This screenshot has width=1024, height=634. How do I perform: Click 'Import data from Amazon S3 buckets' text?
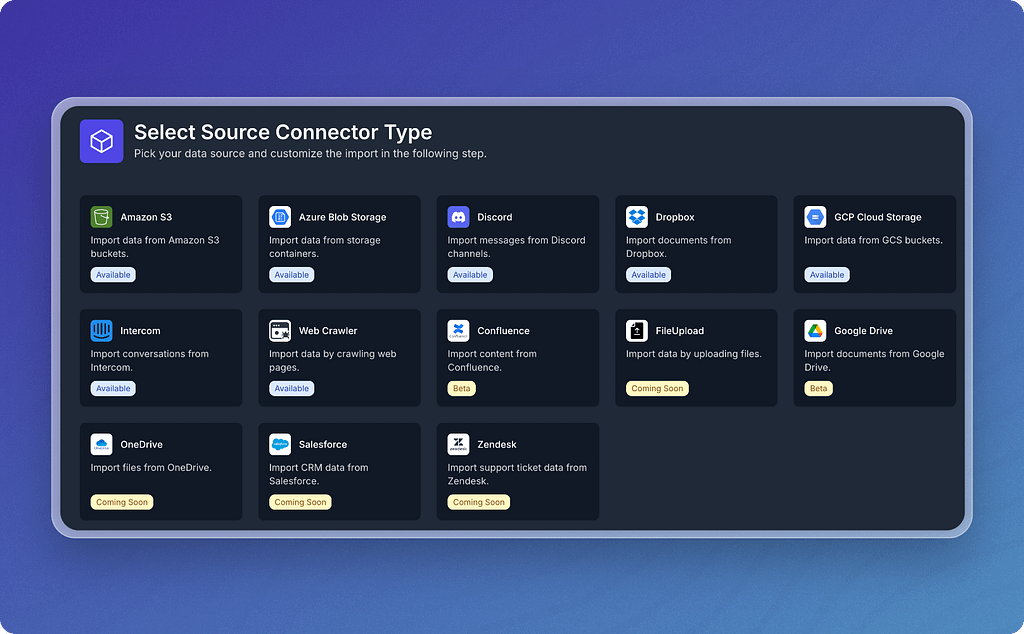pyautogui.click(x=155, y=247)
